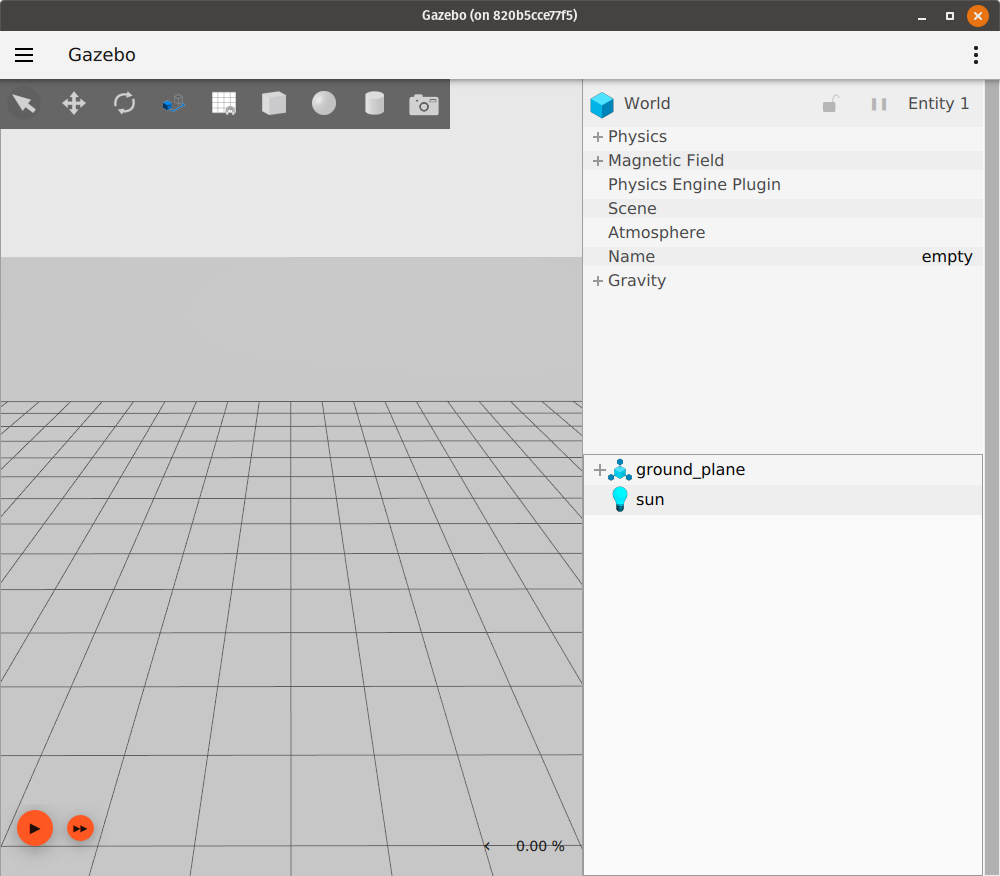Viewport: 1000px width, 876px height.
Task: Select the arrow selection tool
Action: click(23, 103)
